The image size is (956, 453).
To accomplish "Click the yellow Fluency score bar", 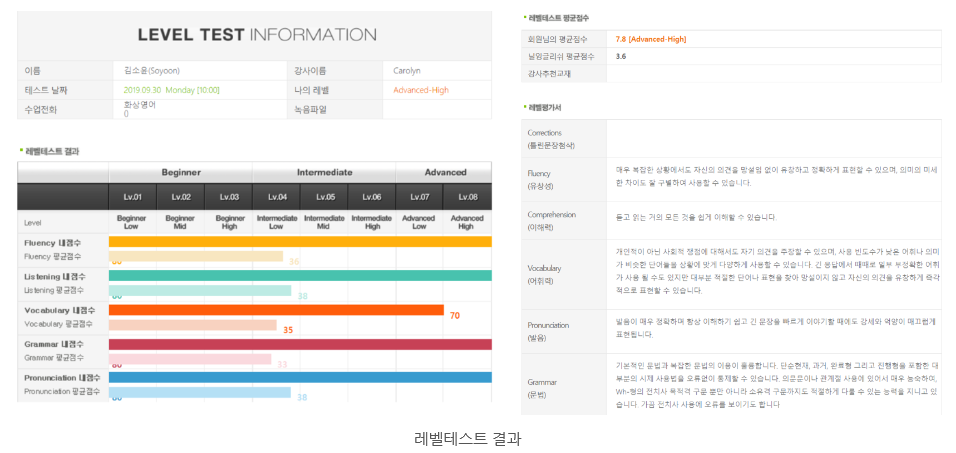I will (x=300, y=242).
